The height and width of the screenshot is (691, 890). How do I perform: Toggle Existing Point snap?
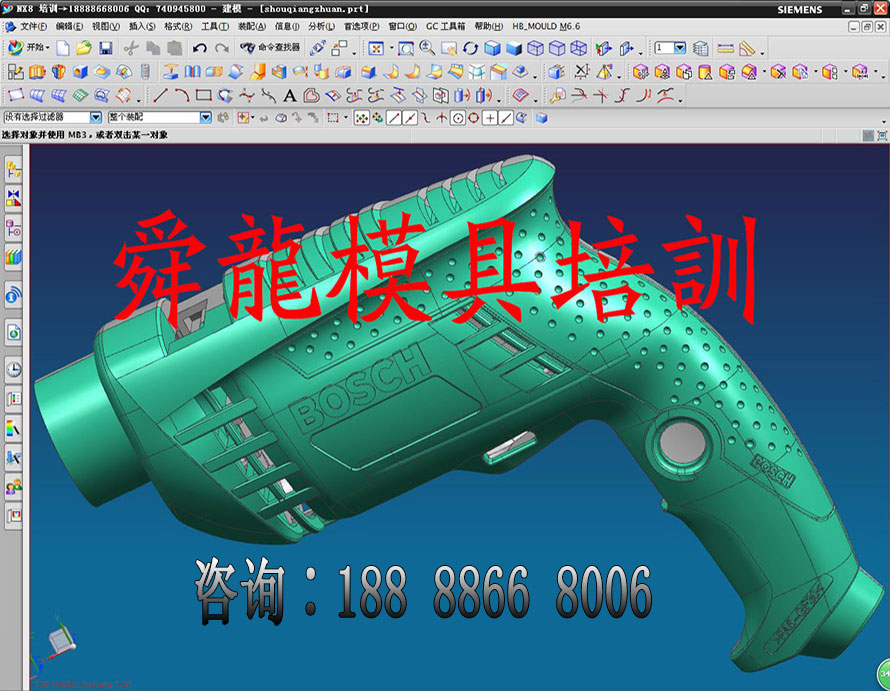[489, 118]
